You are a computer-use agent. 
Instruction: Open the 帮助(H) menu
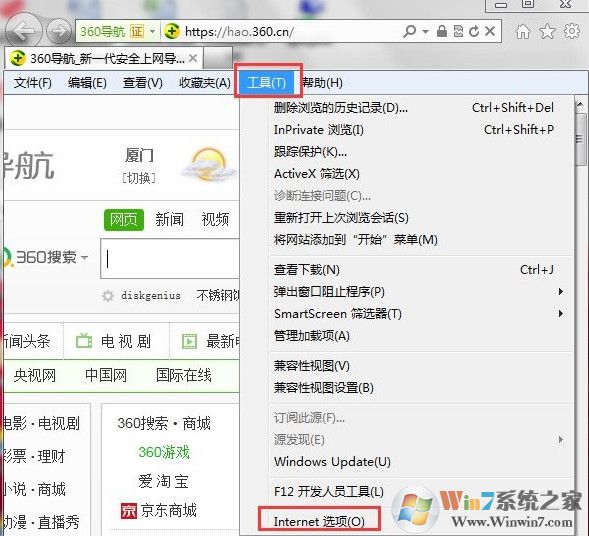[322, 83]
